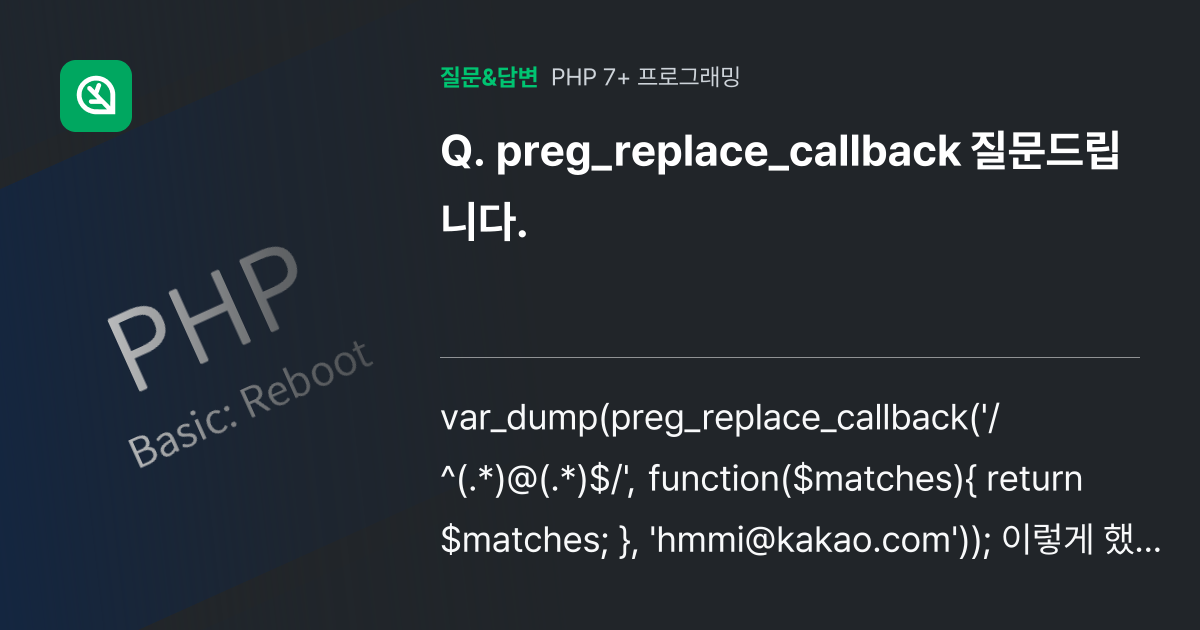Open the 질문&답변 category label
This screenshot has height=630, width=1200.
tap(489, 77)
